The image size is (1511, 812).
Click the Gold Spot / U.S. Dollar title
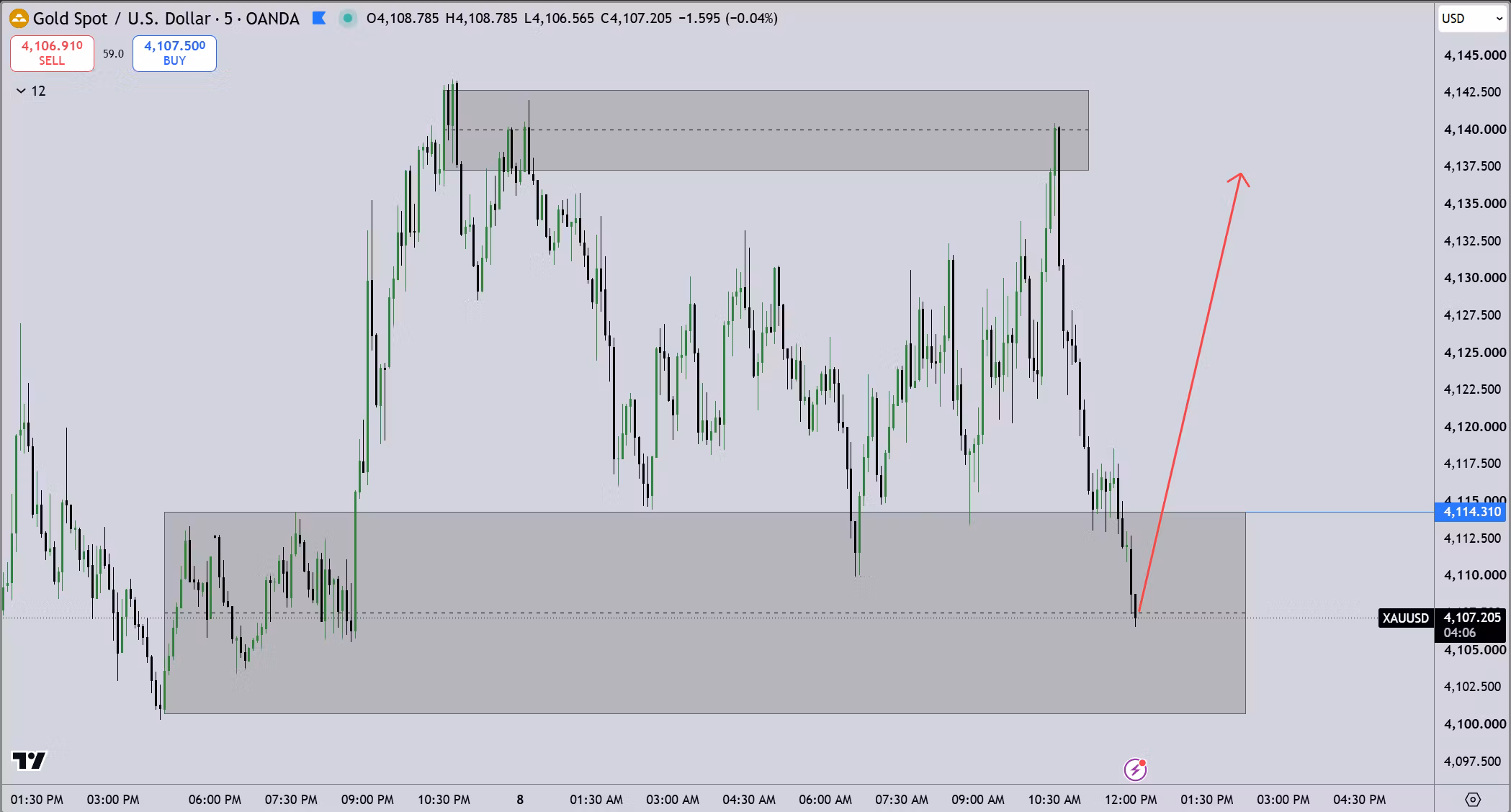122,19
